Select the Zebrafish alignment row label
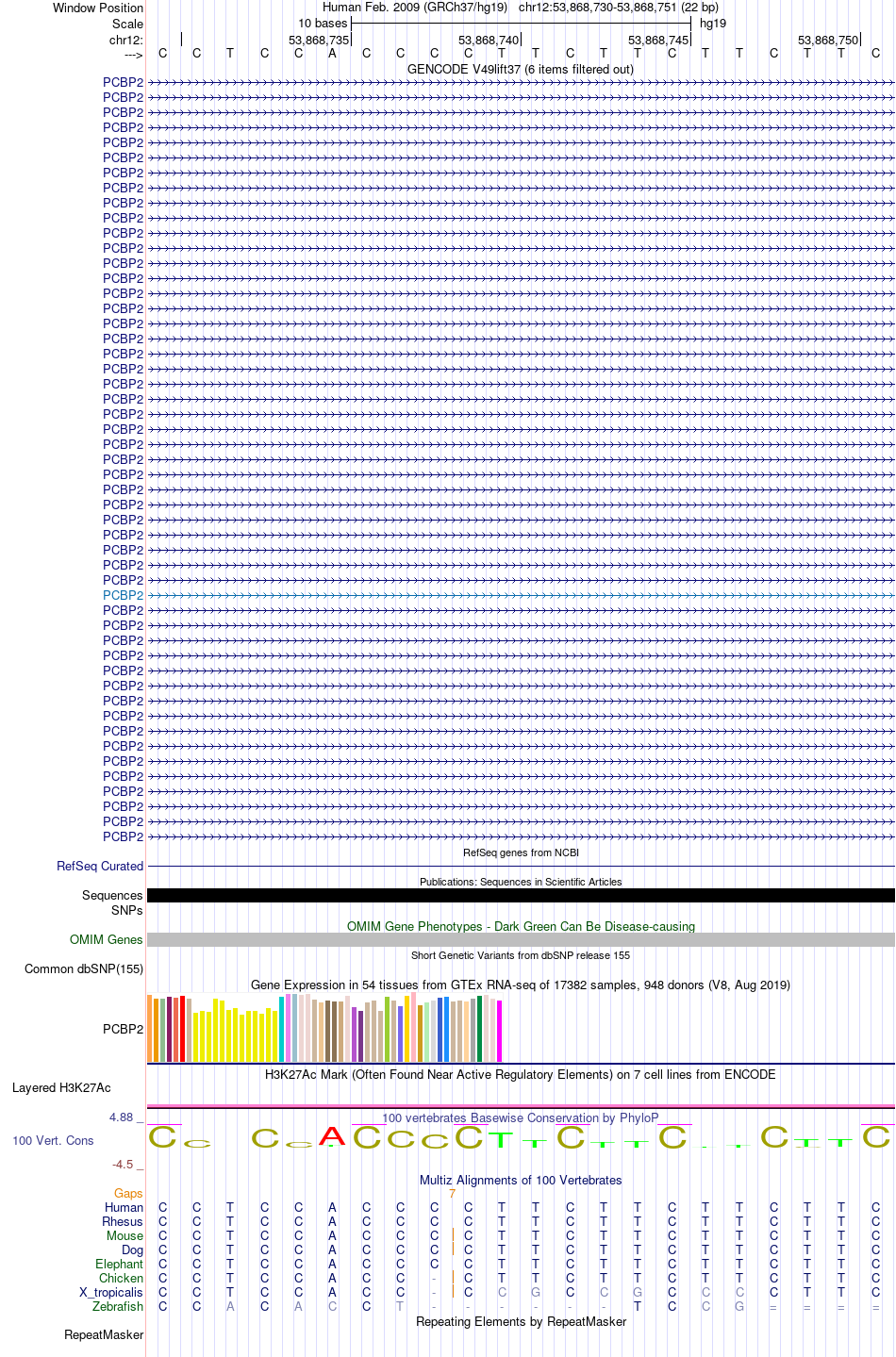Image resolution: width=896 pixels, height=1357 pixels. (118, 1306)
